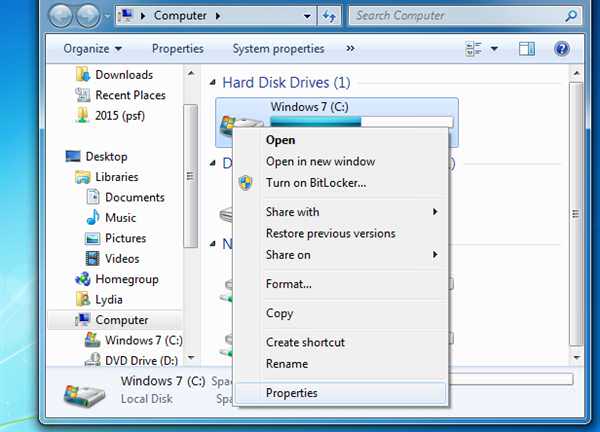Click the Hard Disk Drives (1) heading
This screenshot has width=600, height=432.
click(x=286, y=82)
